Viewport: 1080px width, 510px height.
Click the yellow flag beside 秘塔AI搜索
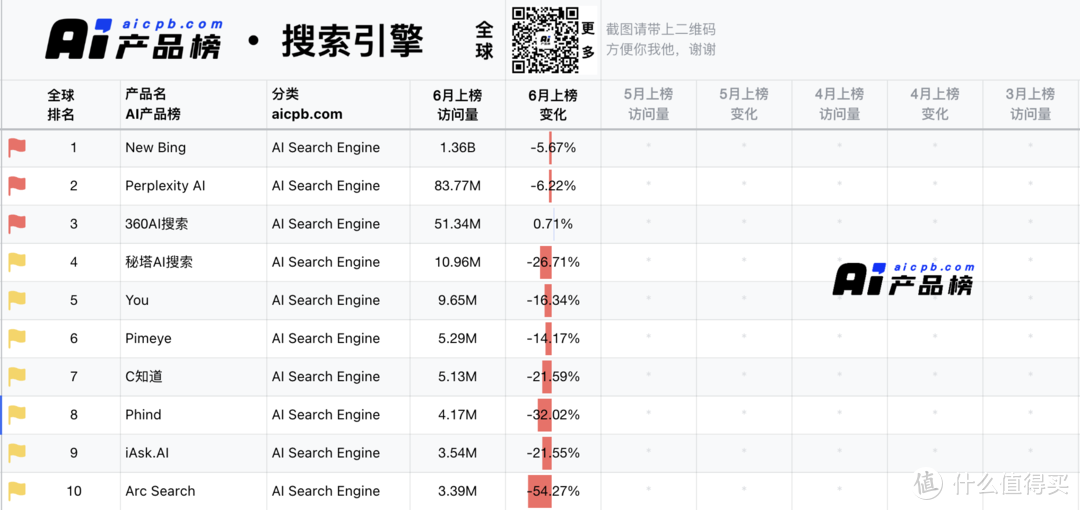coord(17,262)
